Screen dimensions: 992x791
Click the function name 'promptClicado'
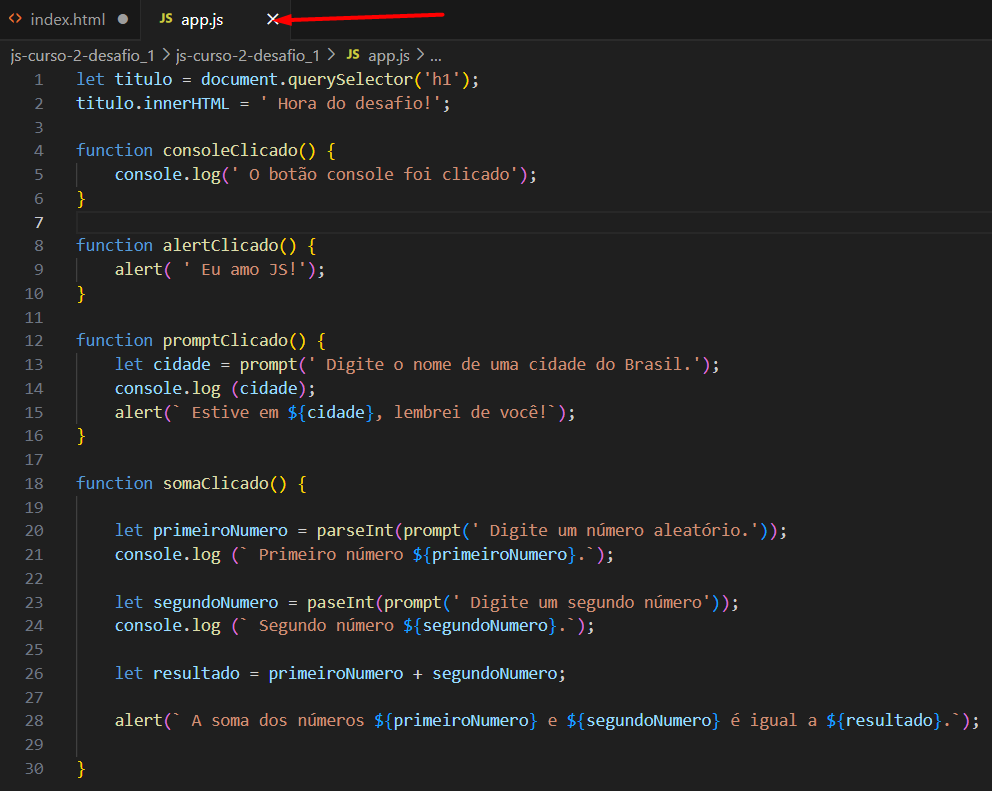(225, 340)
